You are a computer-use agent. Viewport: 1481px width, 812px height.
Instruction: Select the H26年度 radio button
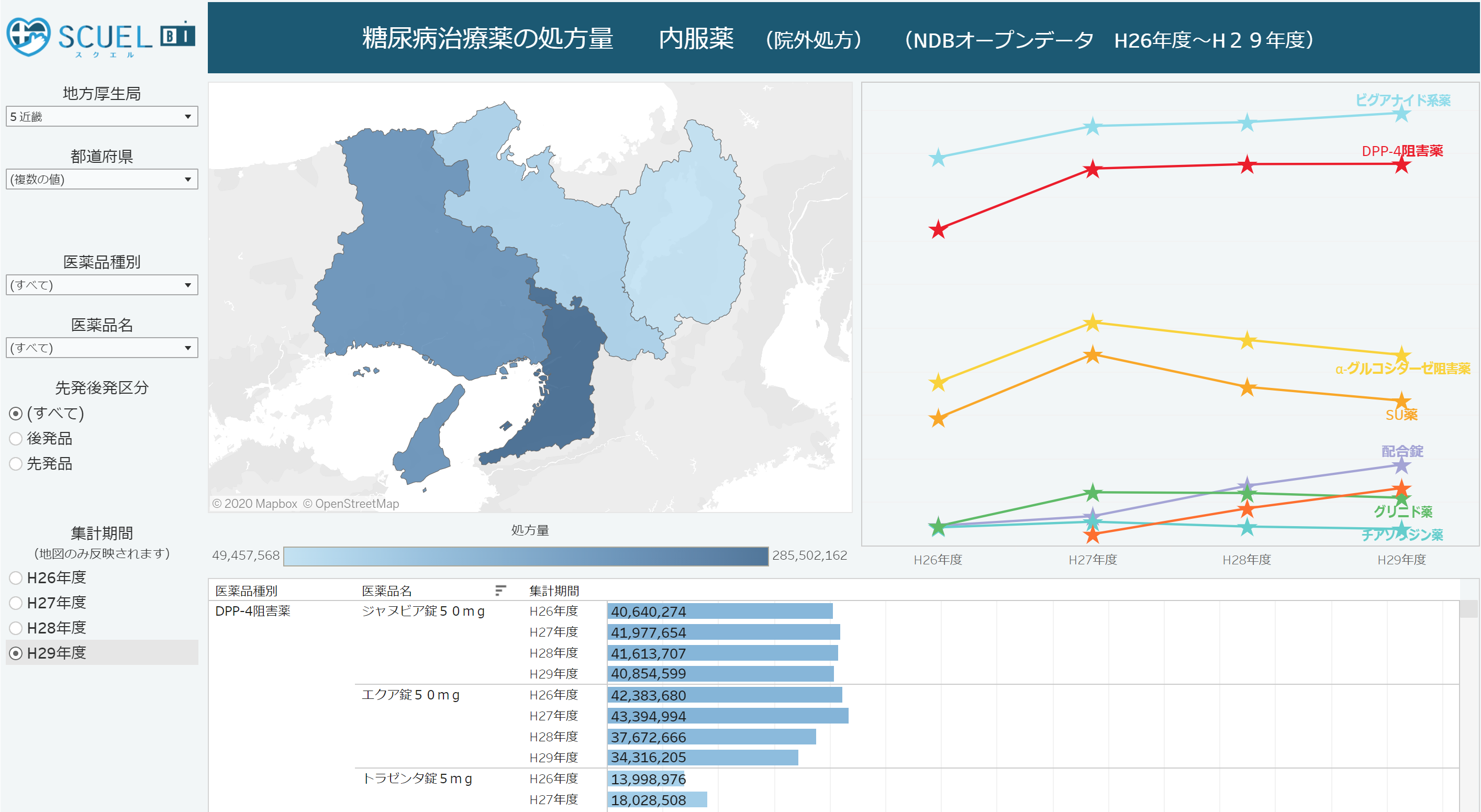pyautogui.click(x=16, y=577)
